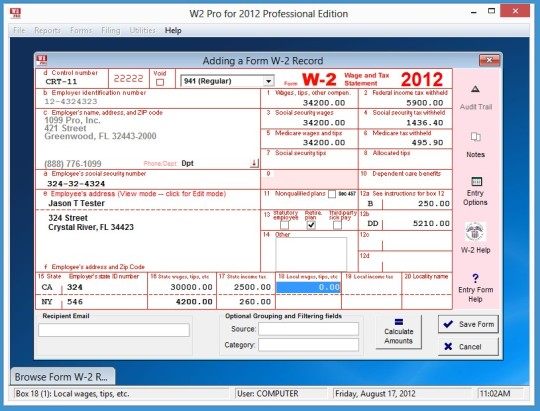The width and height of the screenshot is (540, 411).
Task: Uncheck the Retirement plan checkbox
Action: (311, 225)
